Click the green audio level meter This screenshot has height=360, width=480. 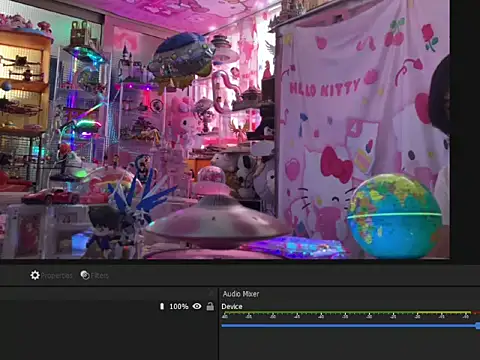click(x=319, y=312)
